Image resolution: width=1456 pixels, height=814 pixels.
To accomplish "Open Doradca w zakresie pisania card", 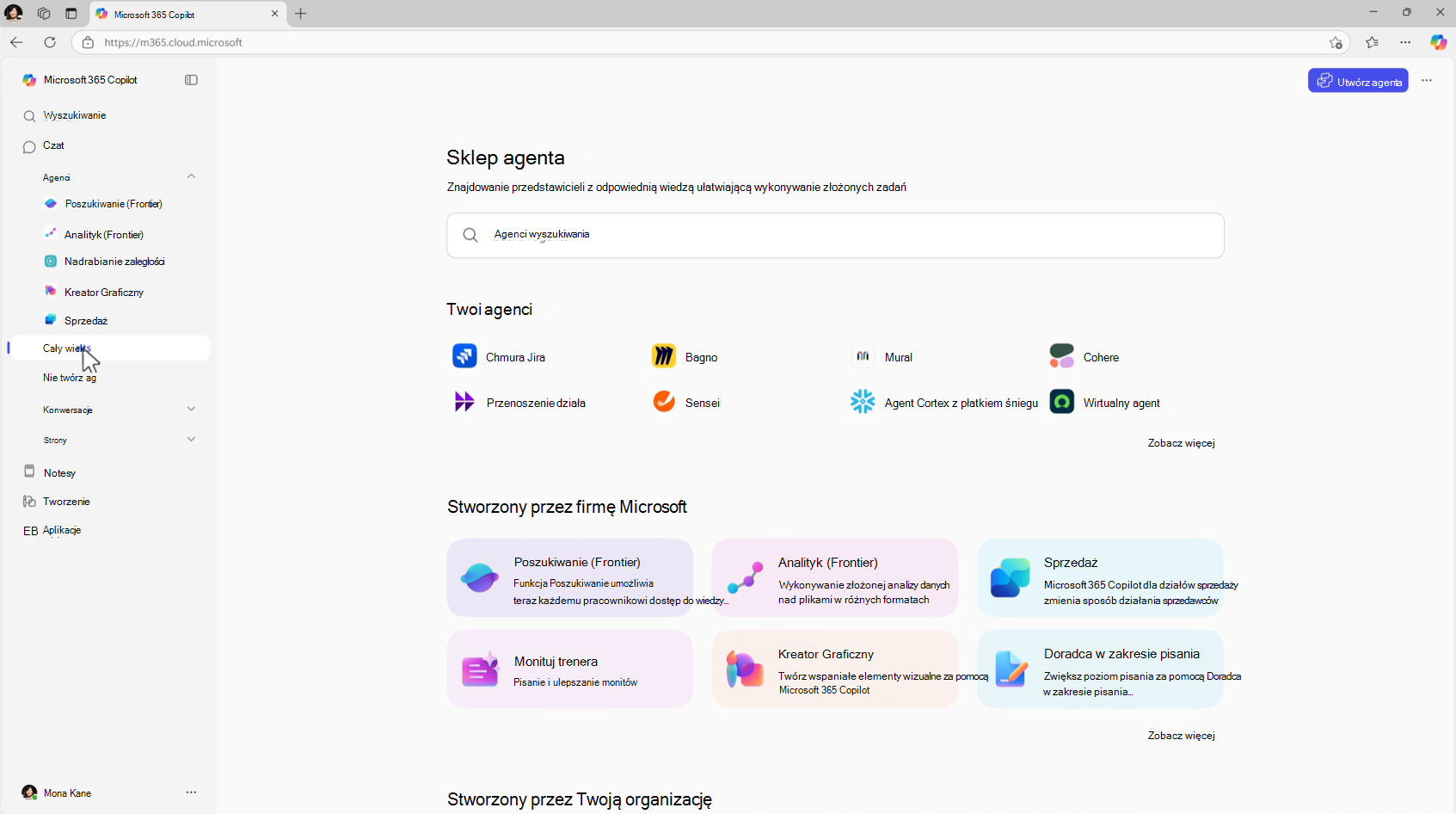I will click(x=1100, y=669).
